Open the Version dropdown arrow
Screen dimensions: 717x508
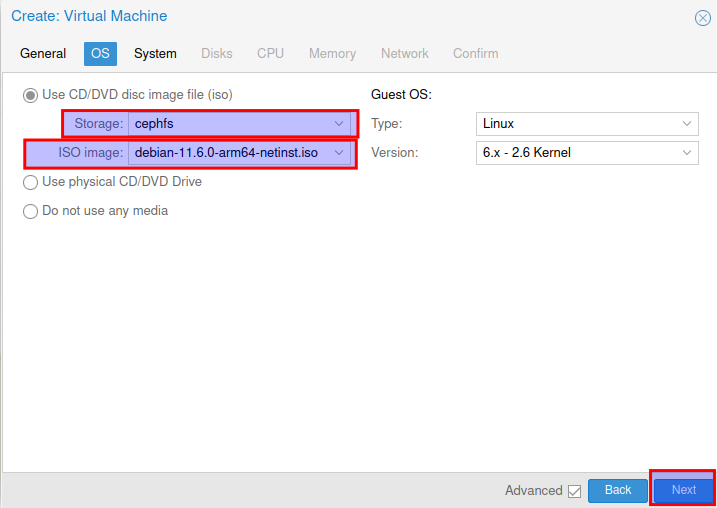click(687, 153)
